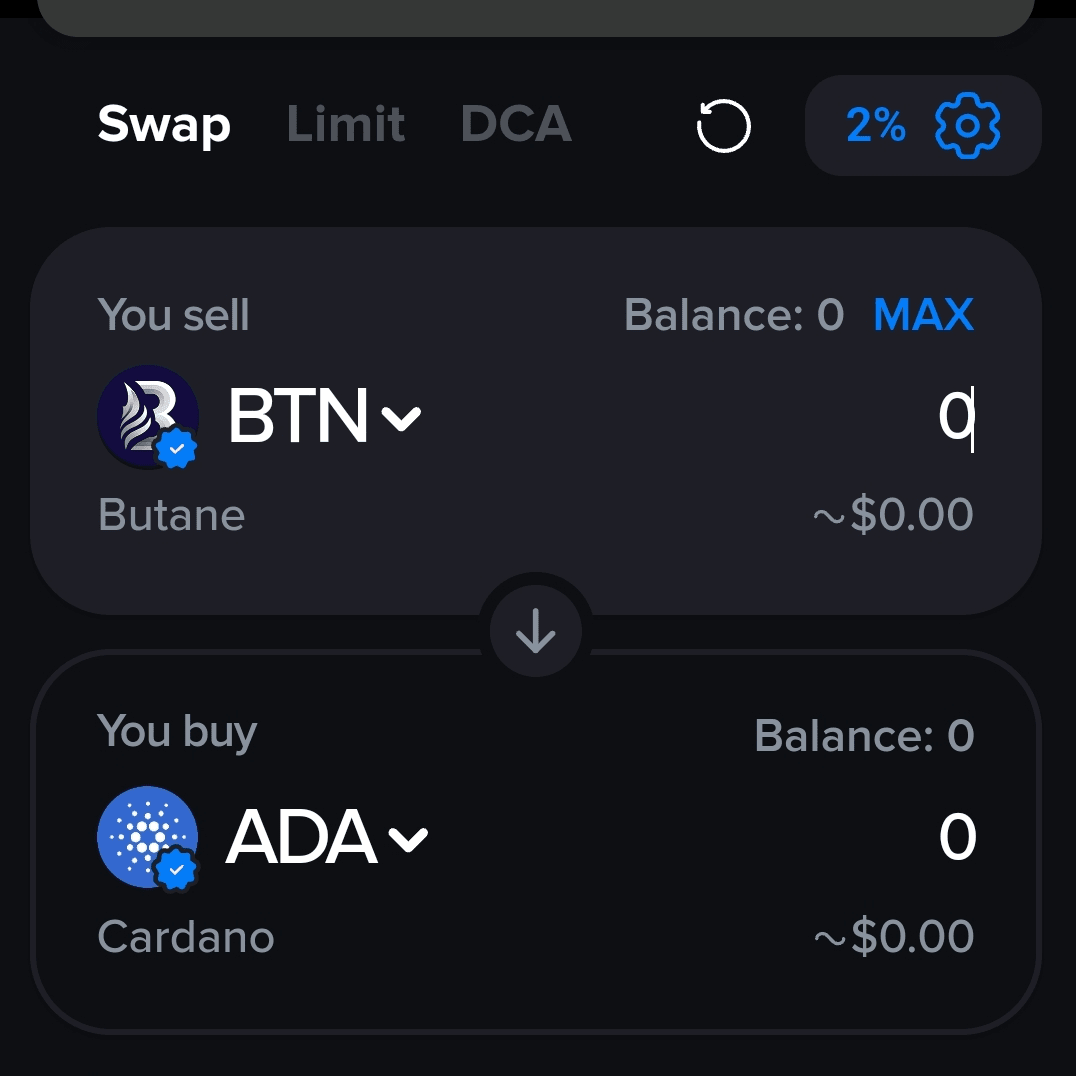Open the BTN token selector
Screen dimensions: 1076x1076
pos(320,417)
